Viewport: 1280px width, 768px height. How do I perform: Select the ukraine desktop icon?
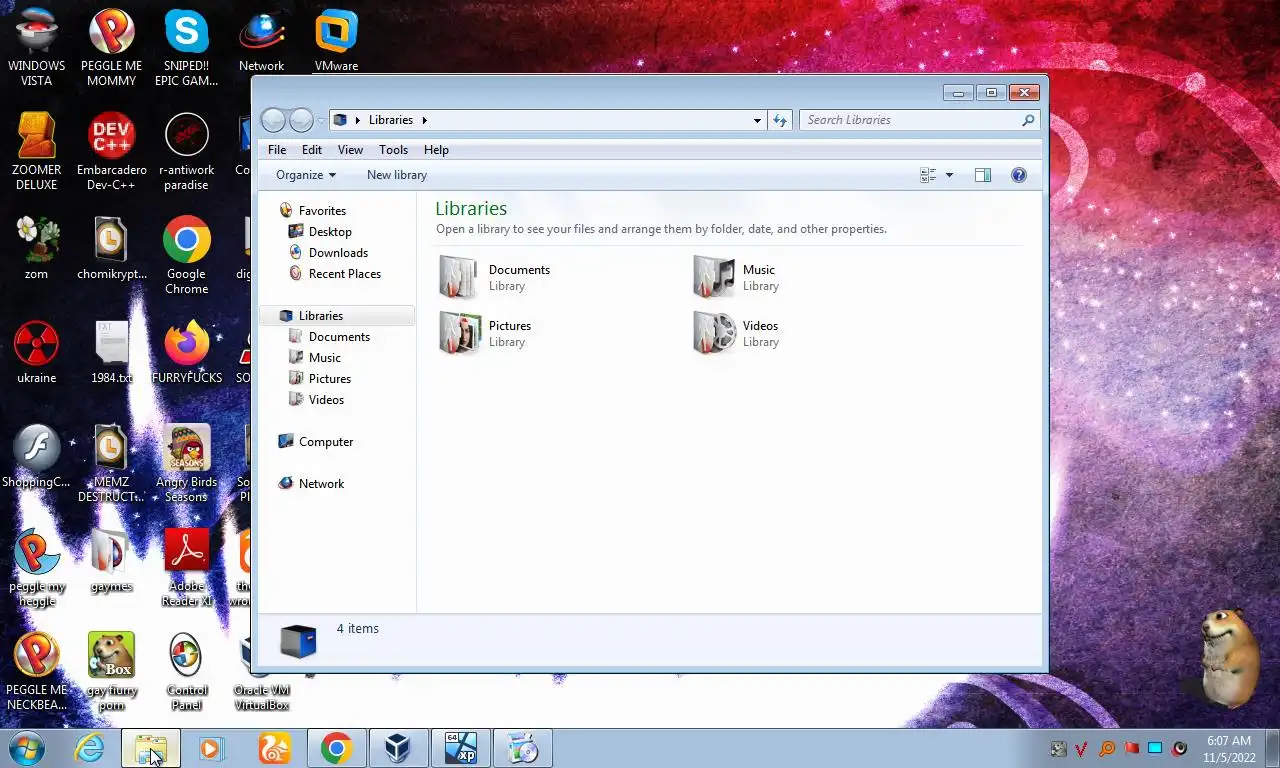click(x=37, y=352)
